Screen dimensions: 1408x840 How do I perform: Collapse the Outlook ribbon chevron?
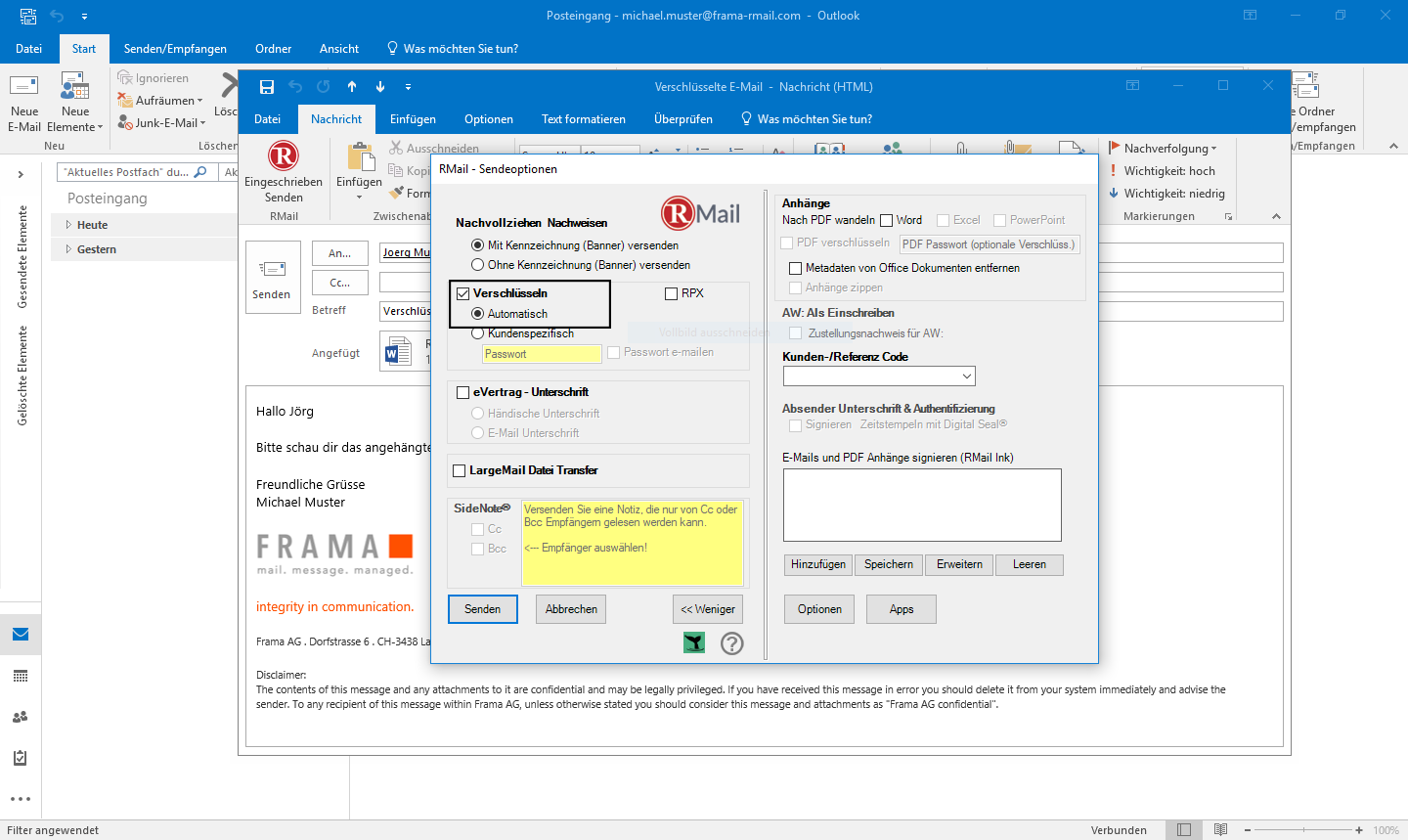1393,146
